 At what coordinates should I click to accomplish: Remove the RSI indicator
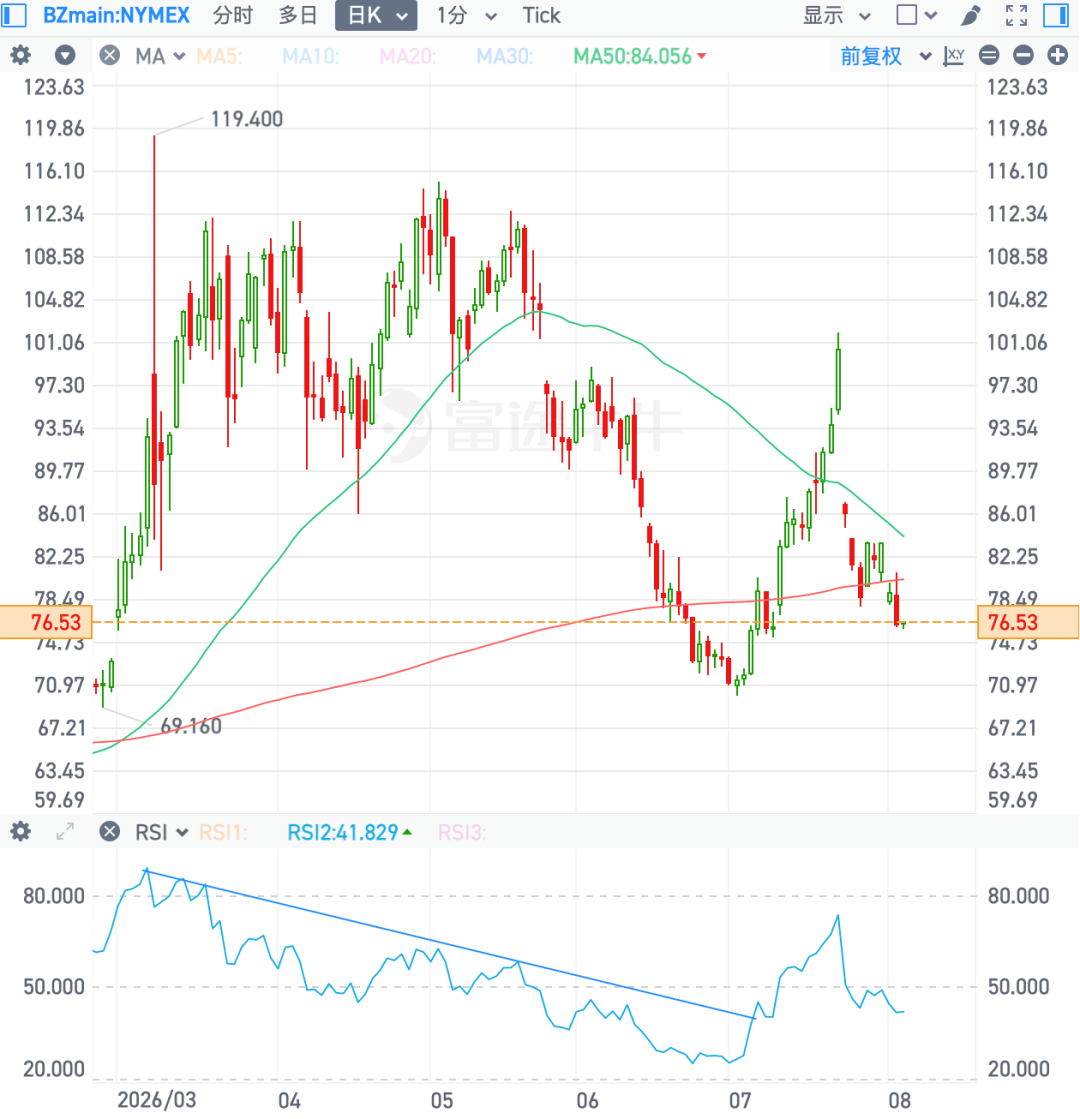tap(109, 831)
